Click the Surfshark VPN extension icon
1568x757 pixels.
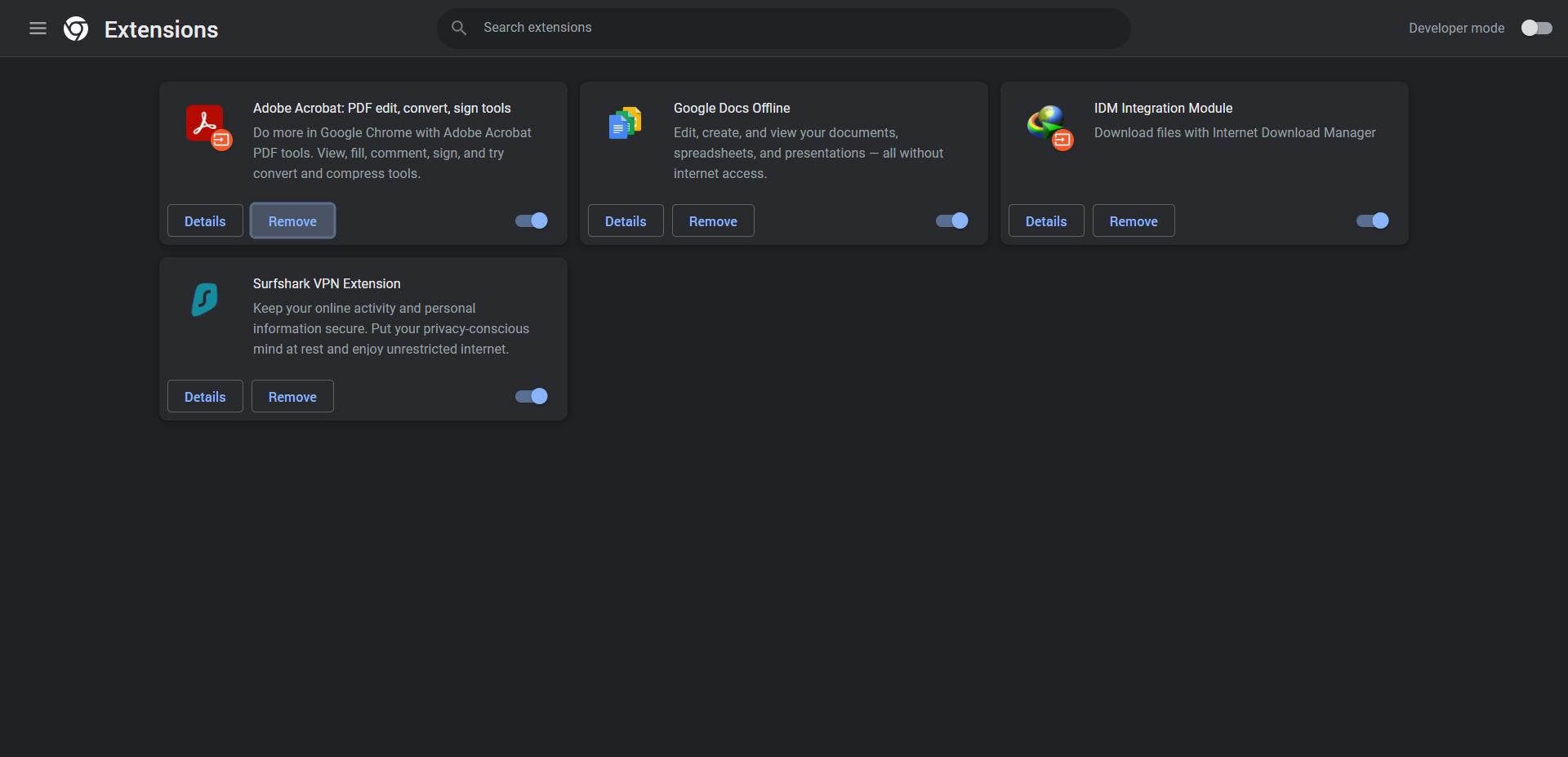tap(203, 300)
